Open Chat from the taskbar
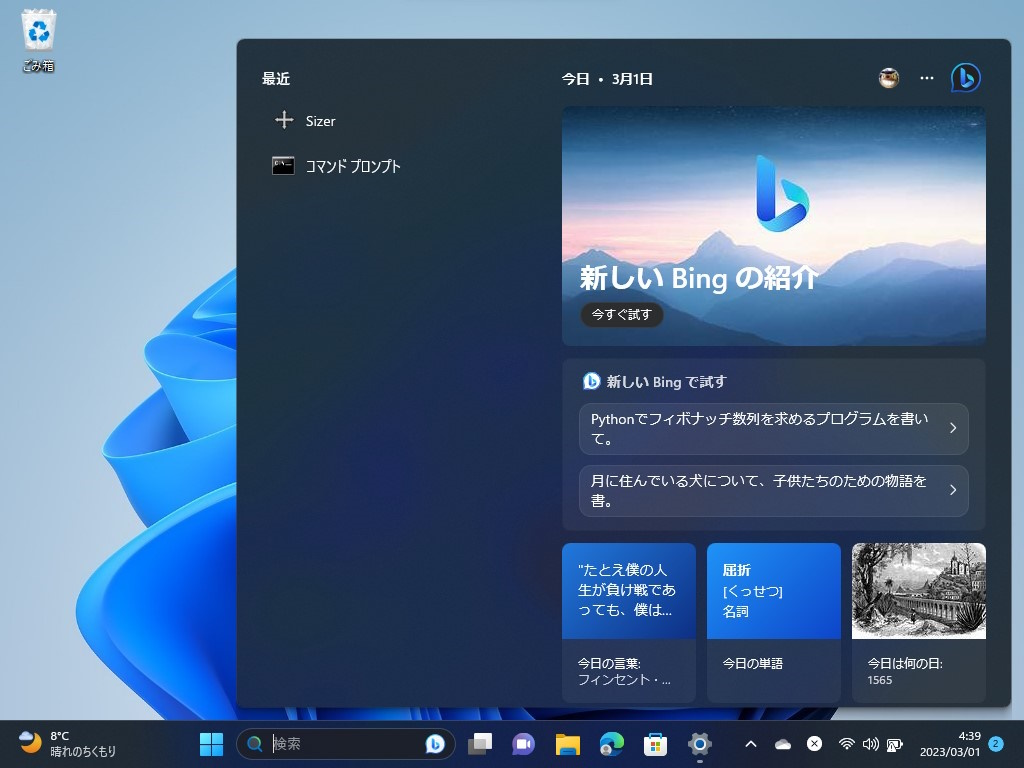1024x768 pixels. [521, 745]
